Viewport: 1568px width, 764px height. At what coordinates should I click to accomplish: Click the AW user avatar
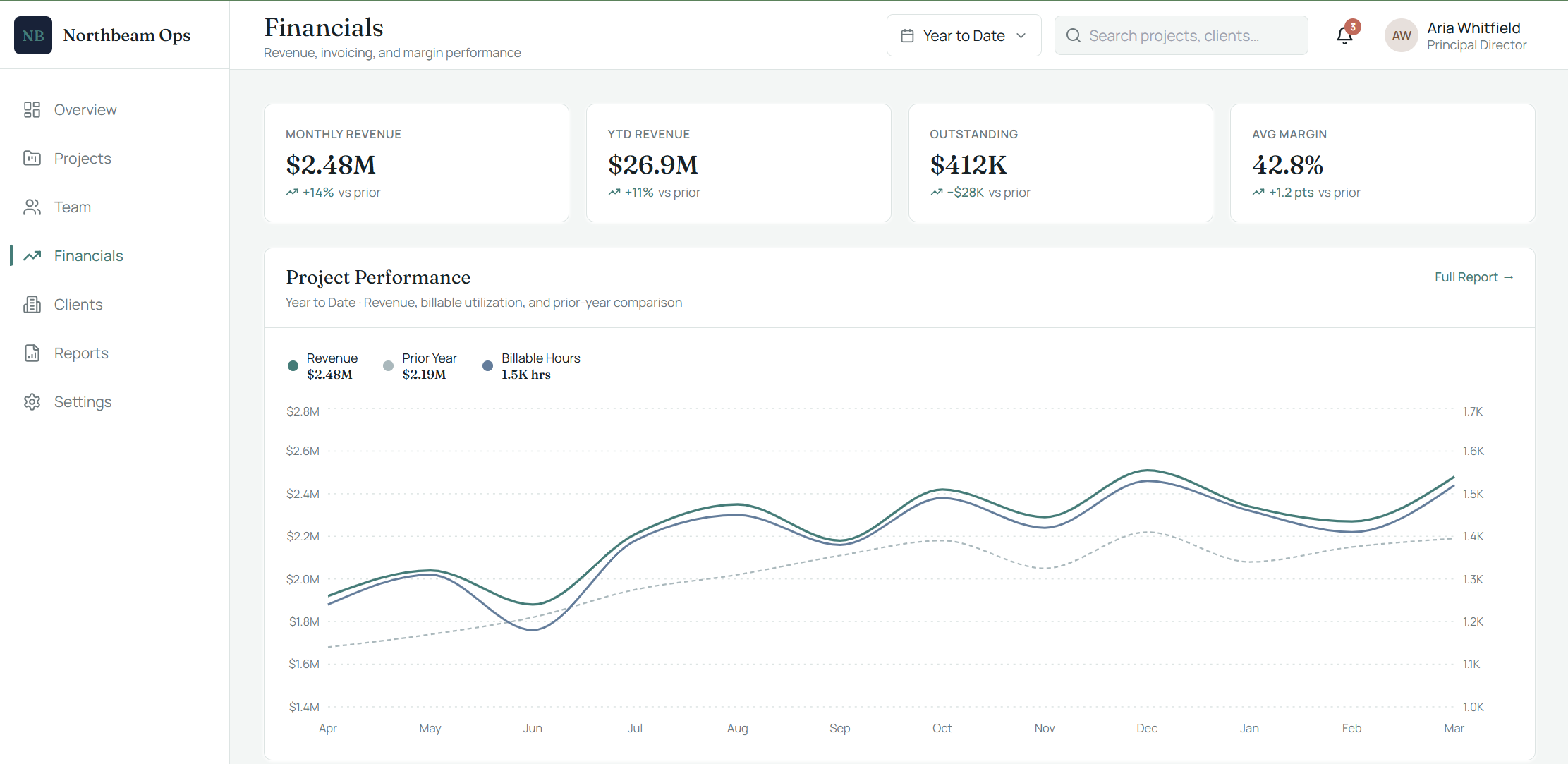coord(1401,35)
